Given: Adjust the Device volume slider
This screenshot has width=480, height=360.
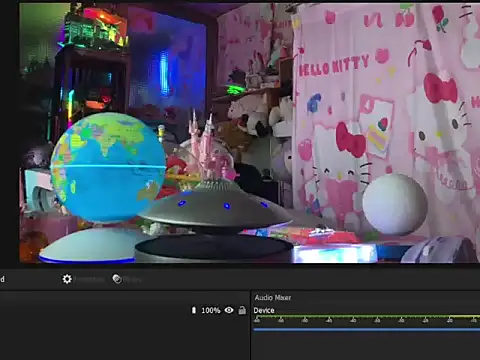Looking at the screenshot, I should click(366, 329).
